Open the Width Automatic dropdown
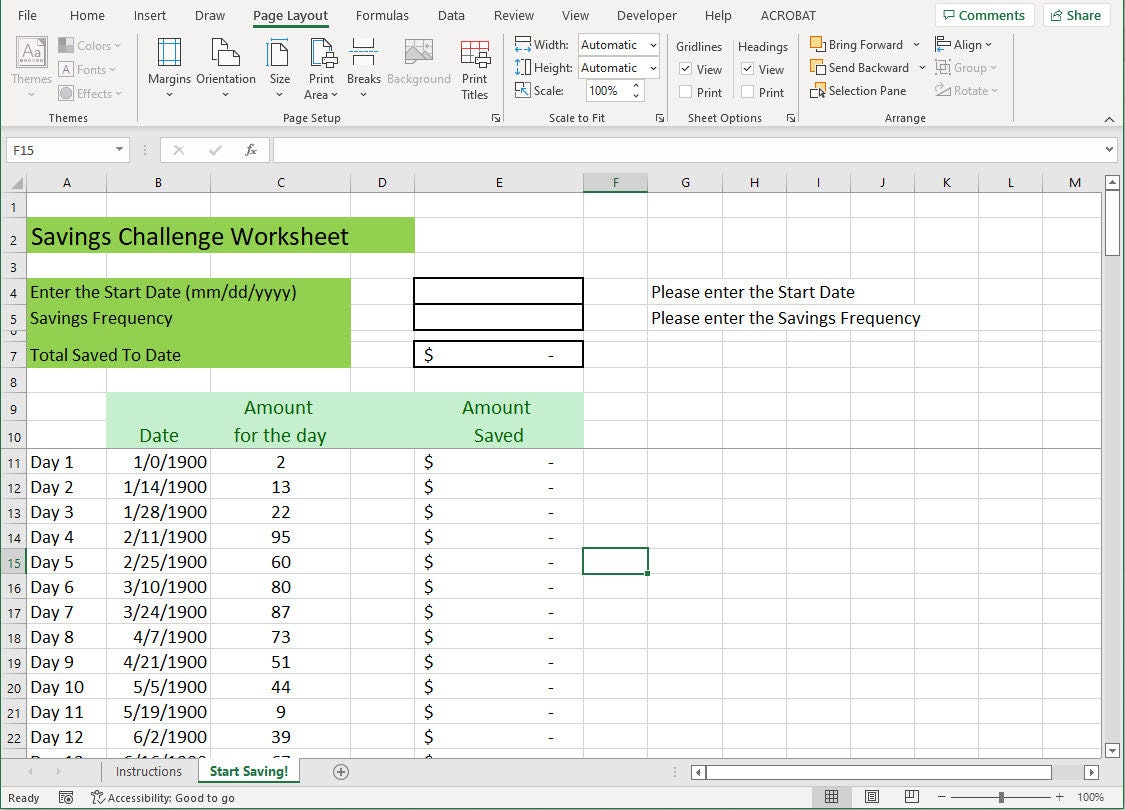This screenshot has height=810, width=1125. pos(653,44)
